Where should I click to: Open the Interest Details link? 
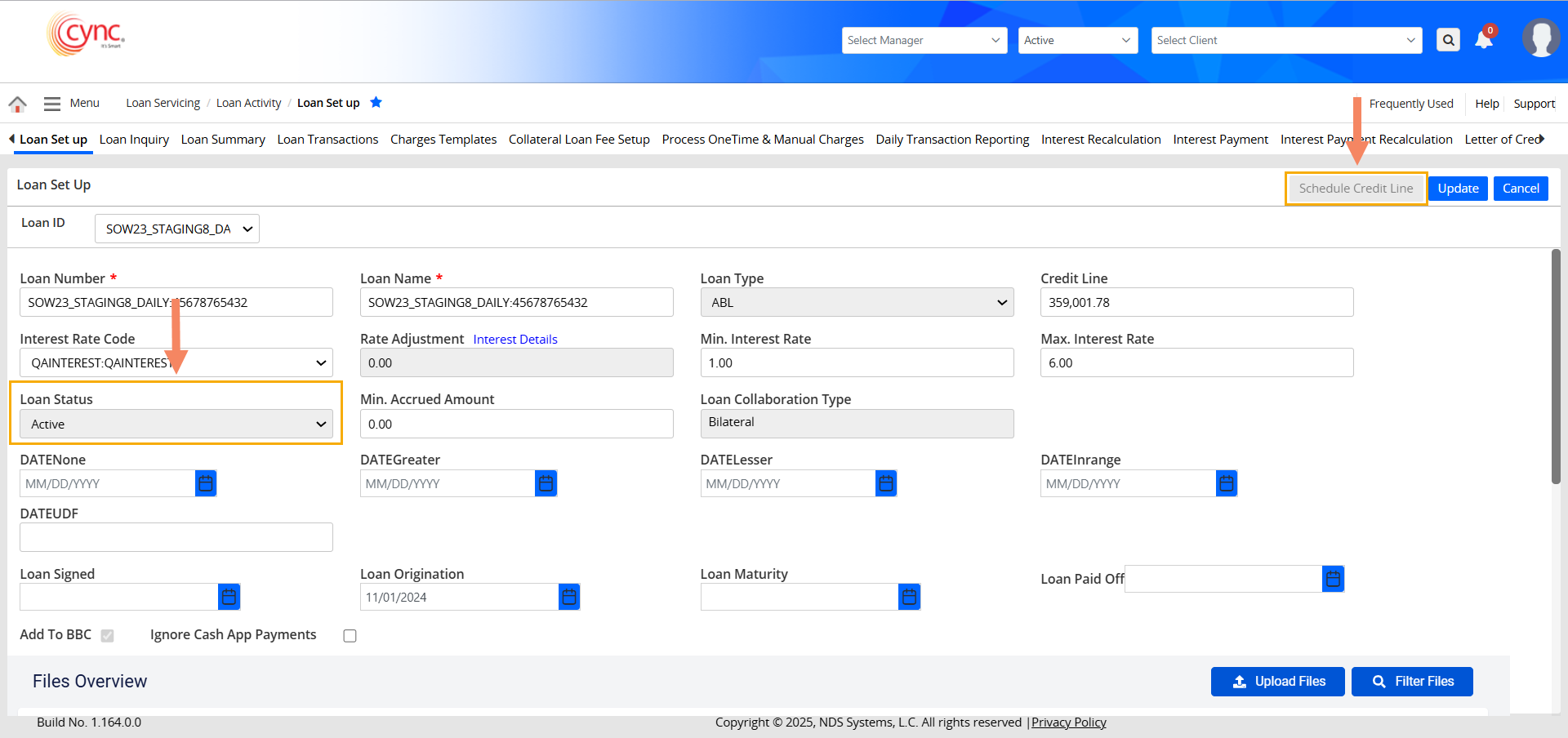pos(514,340)
